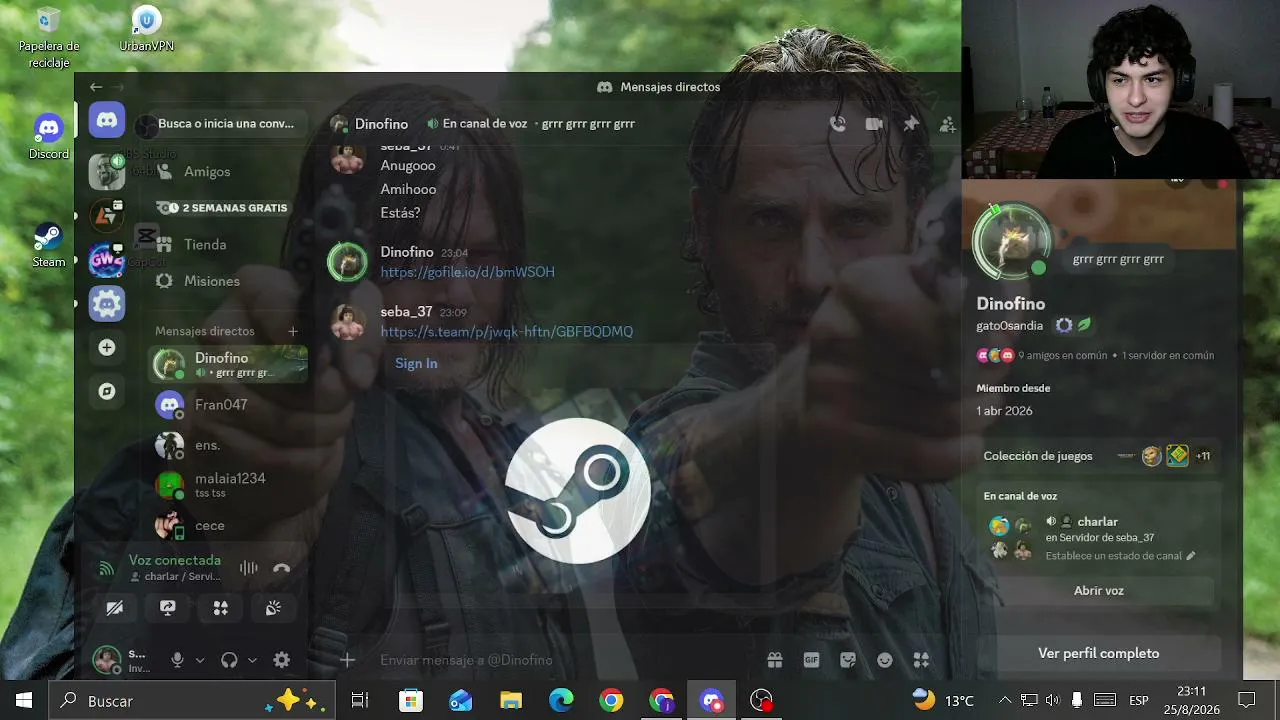Open the UrbanVPN desktop shortcut
This screenshot has height=720, width=1280.
[x=147, y=30]
